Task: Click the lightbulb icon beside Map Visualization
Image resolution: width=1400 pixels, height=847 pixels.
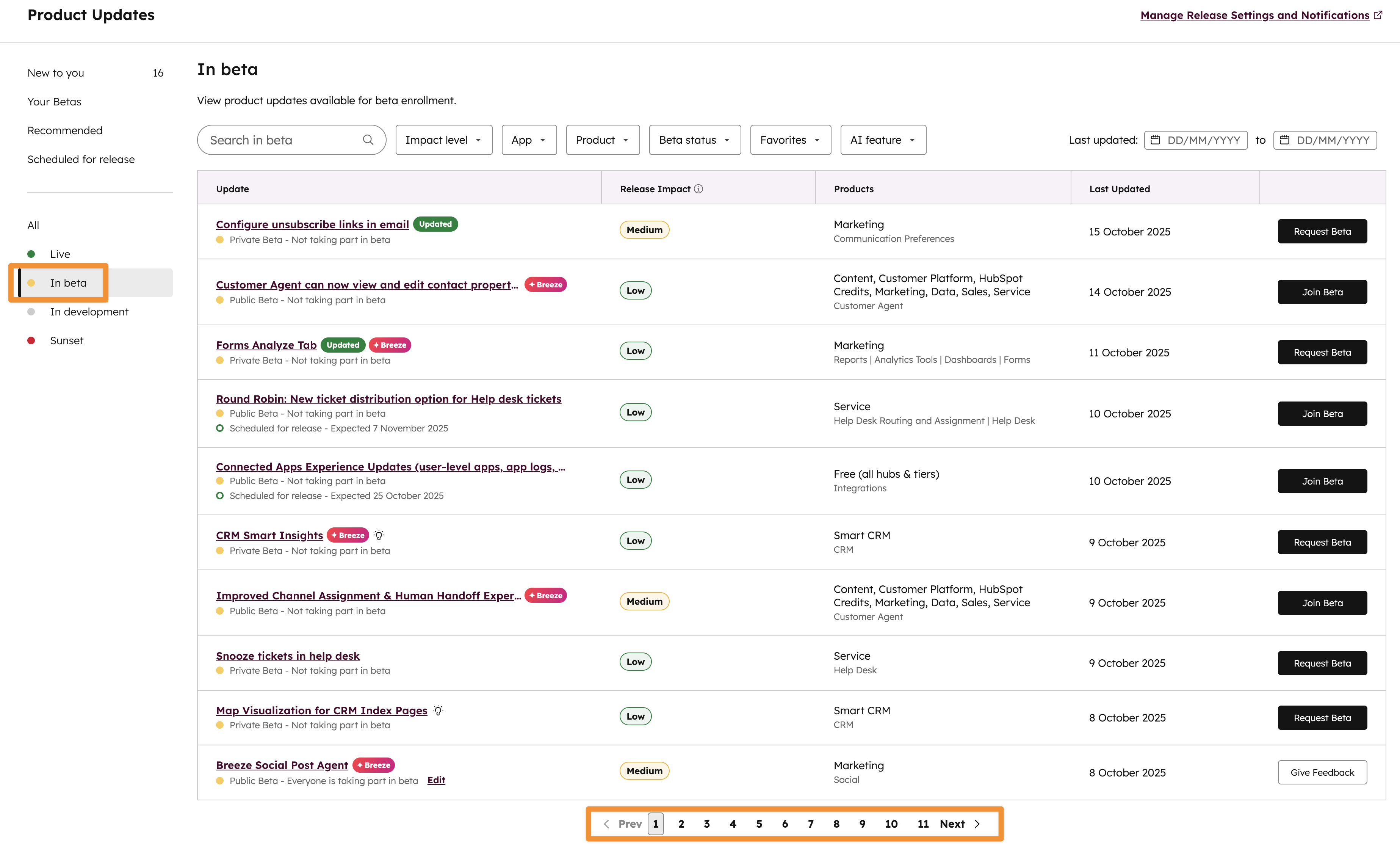Action: pyautogui.click(x=437, y=710)
